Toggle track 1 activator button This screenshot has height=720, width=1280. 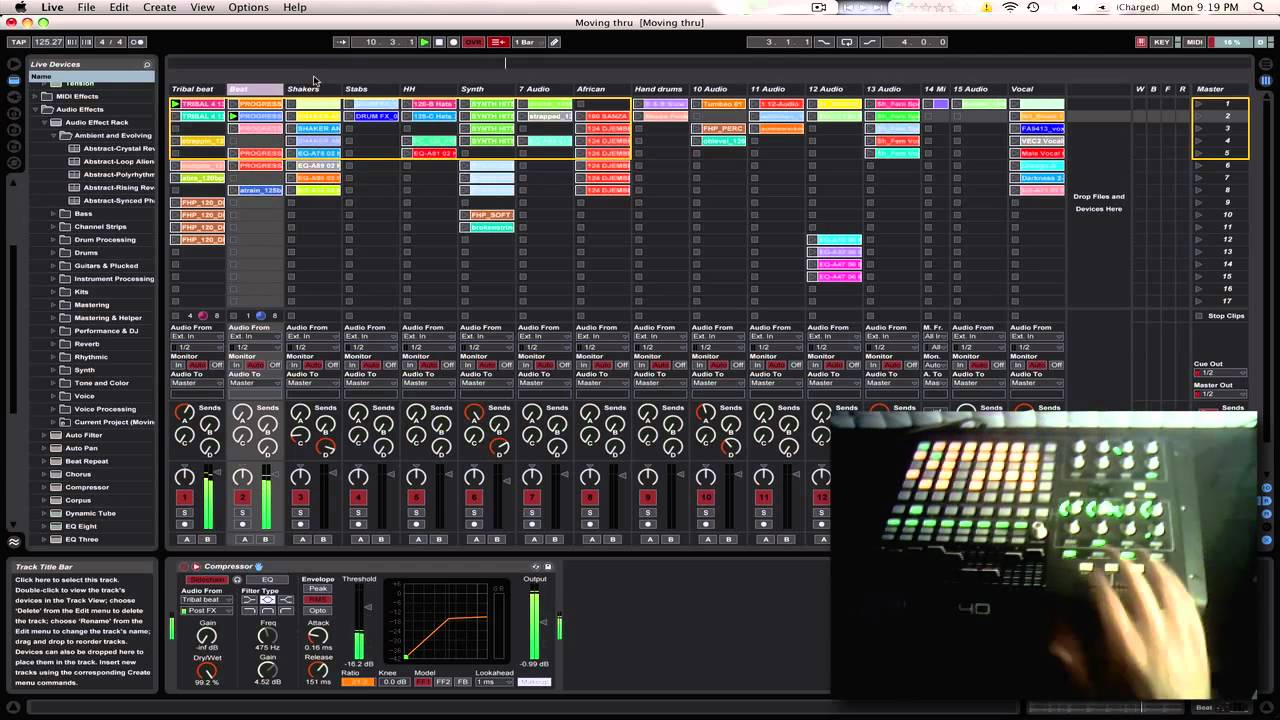pos(184,498)
